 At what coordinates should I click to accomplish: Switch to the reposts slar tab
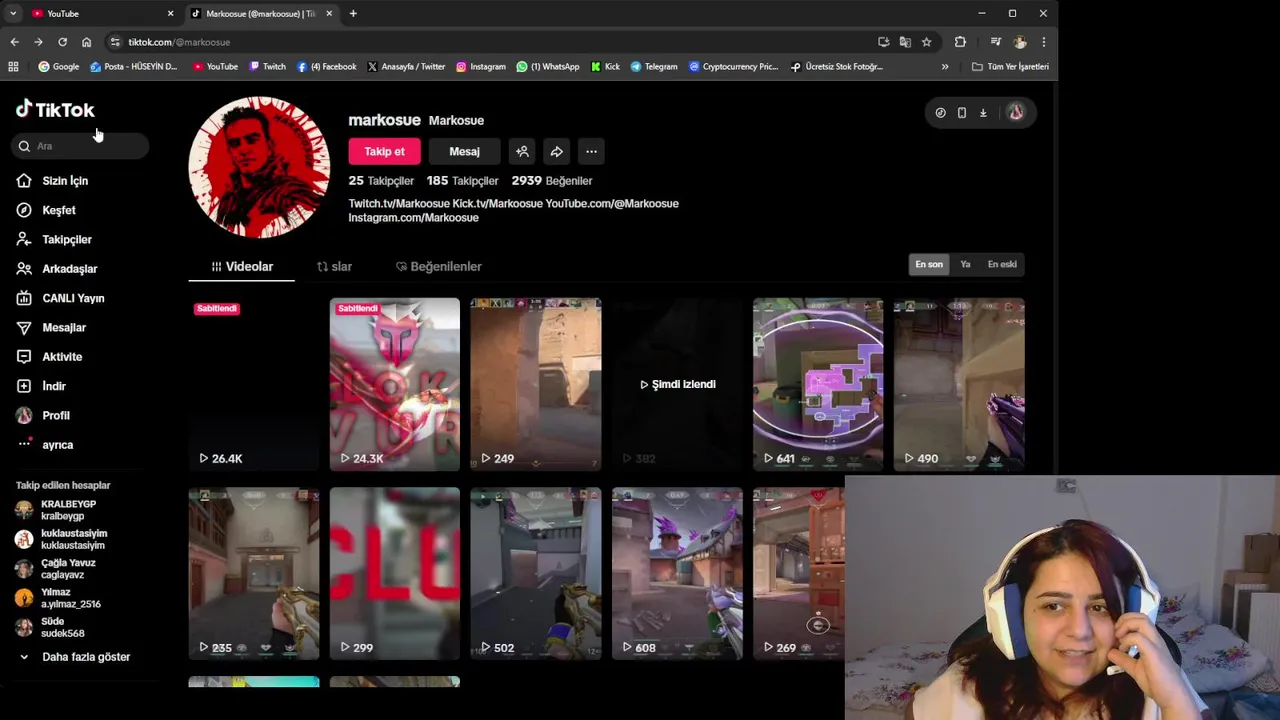coord(334,267)
